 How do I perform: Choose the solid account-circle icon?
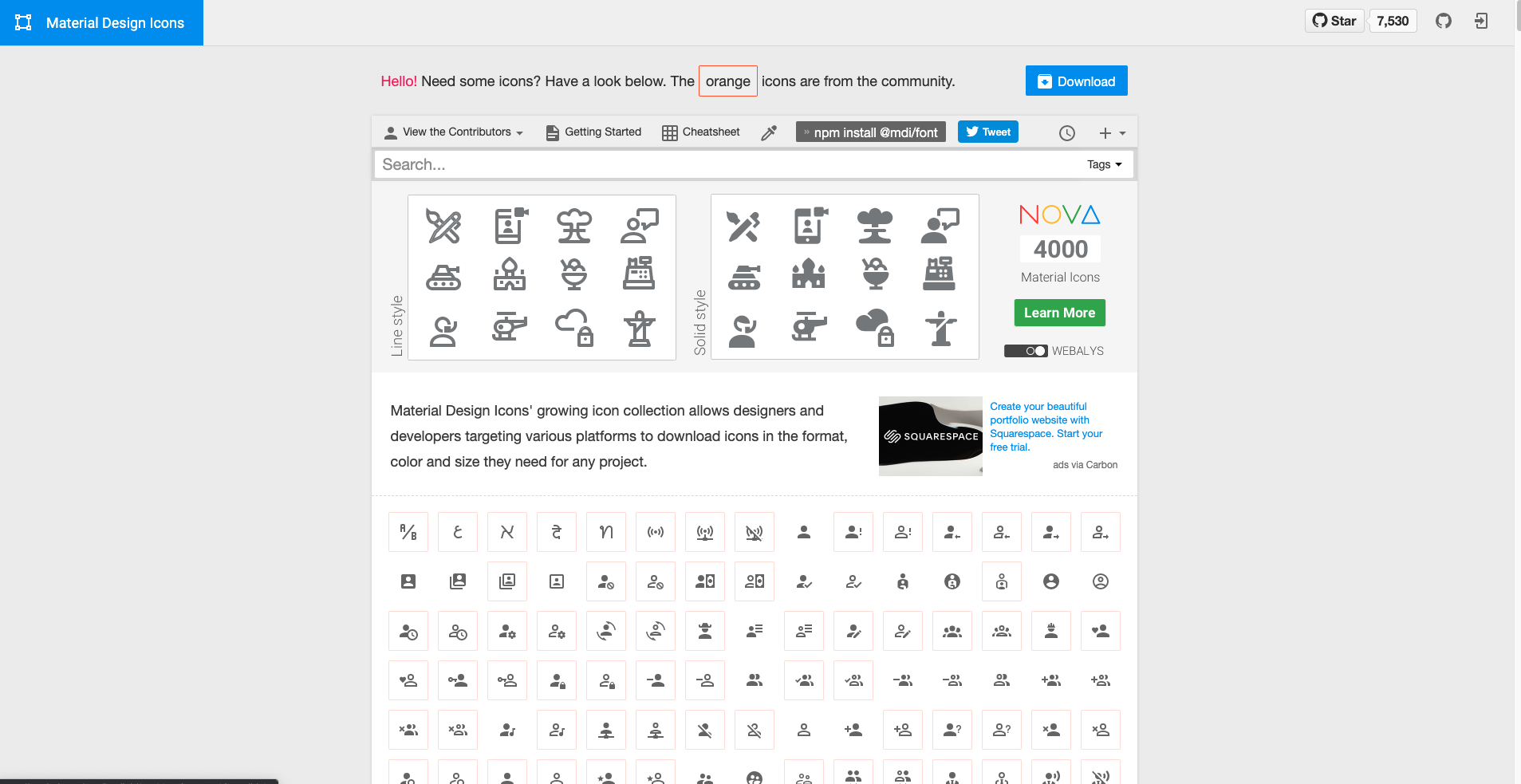[1051, 581]
